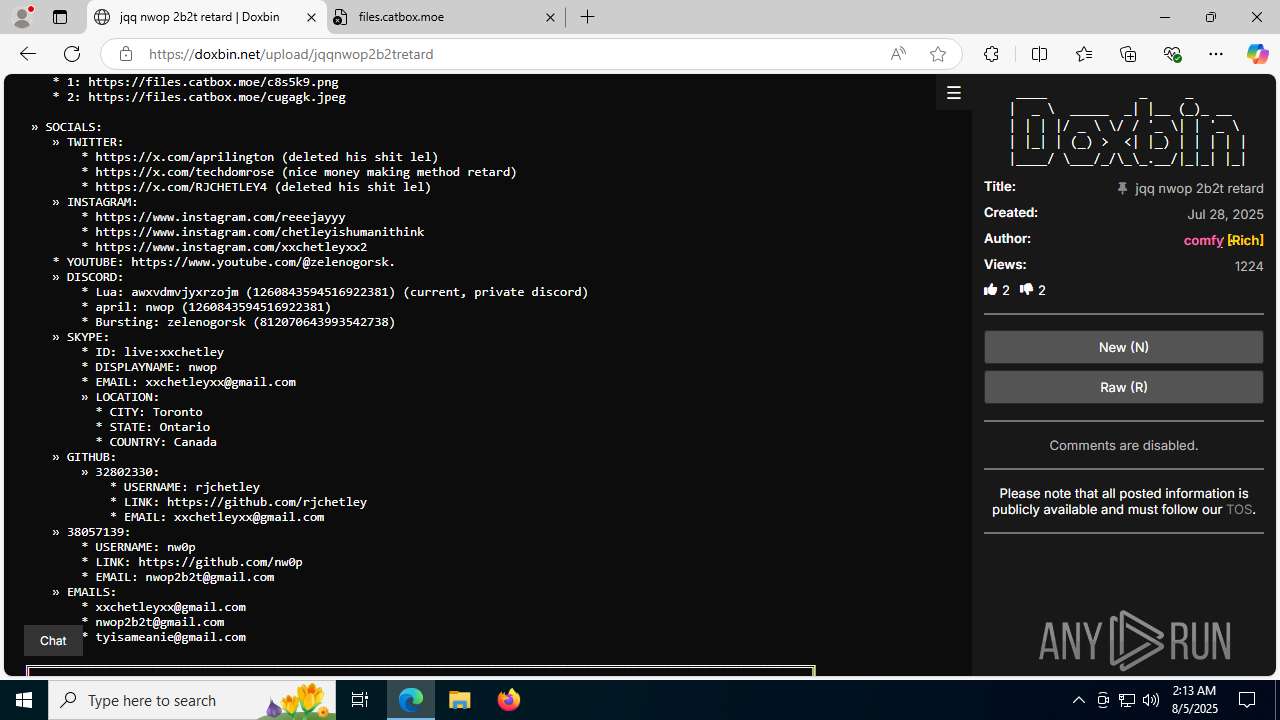Click the Doxbin ASCII logo

coord(1127,132)
